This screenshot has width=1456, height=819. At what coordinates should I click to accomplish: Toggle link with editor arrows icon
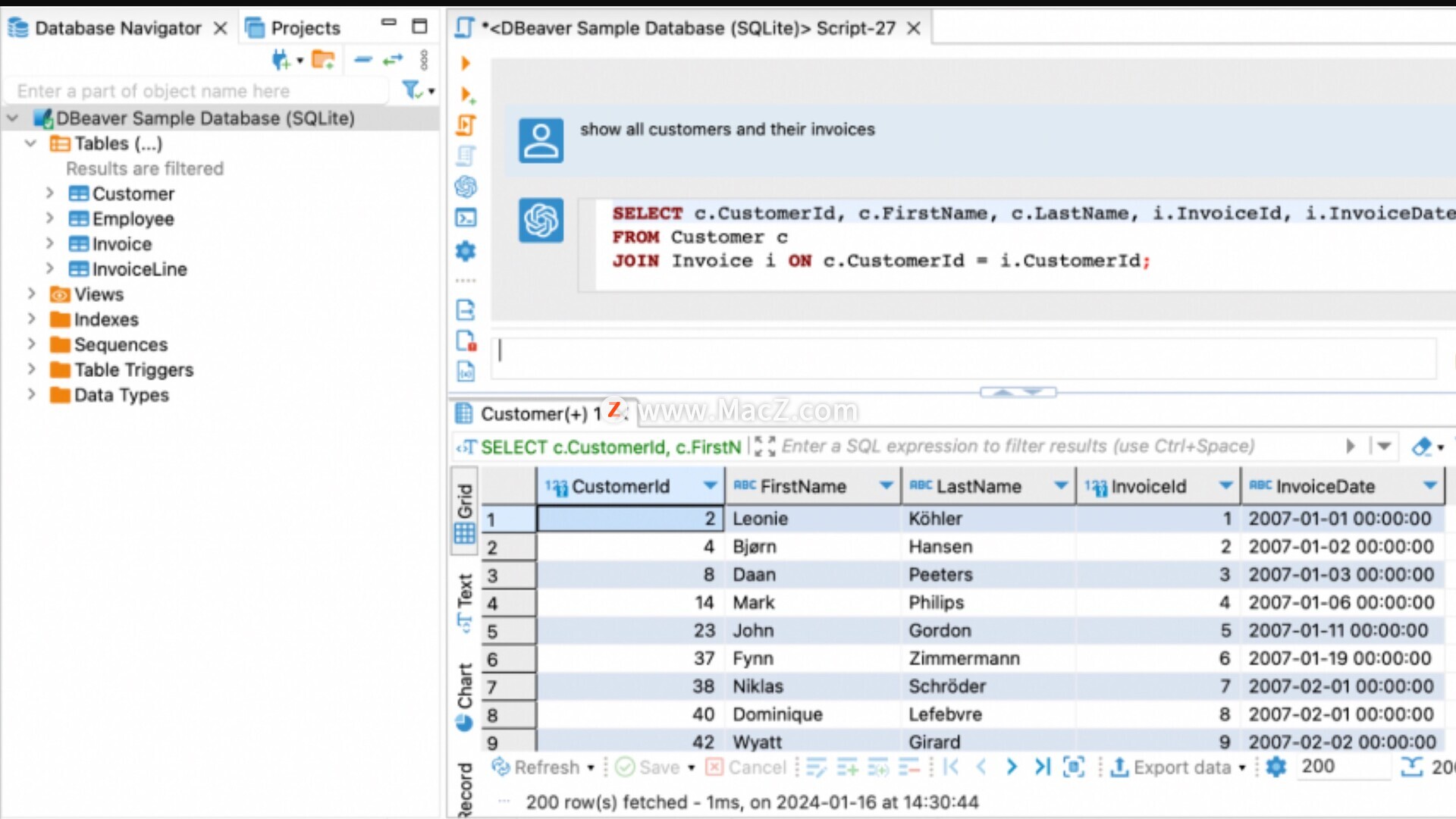[393, 60]
